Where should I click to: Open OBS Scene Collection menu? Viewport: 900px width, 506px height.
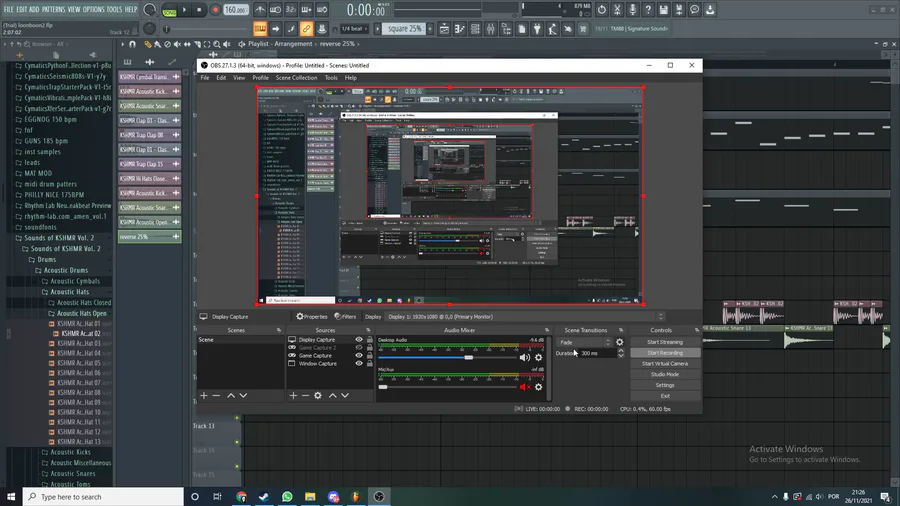coord(296,77)
